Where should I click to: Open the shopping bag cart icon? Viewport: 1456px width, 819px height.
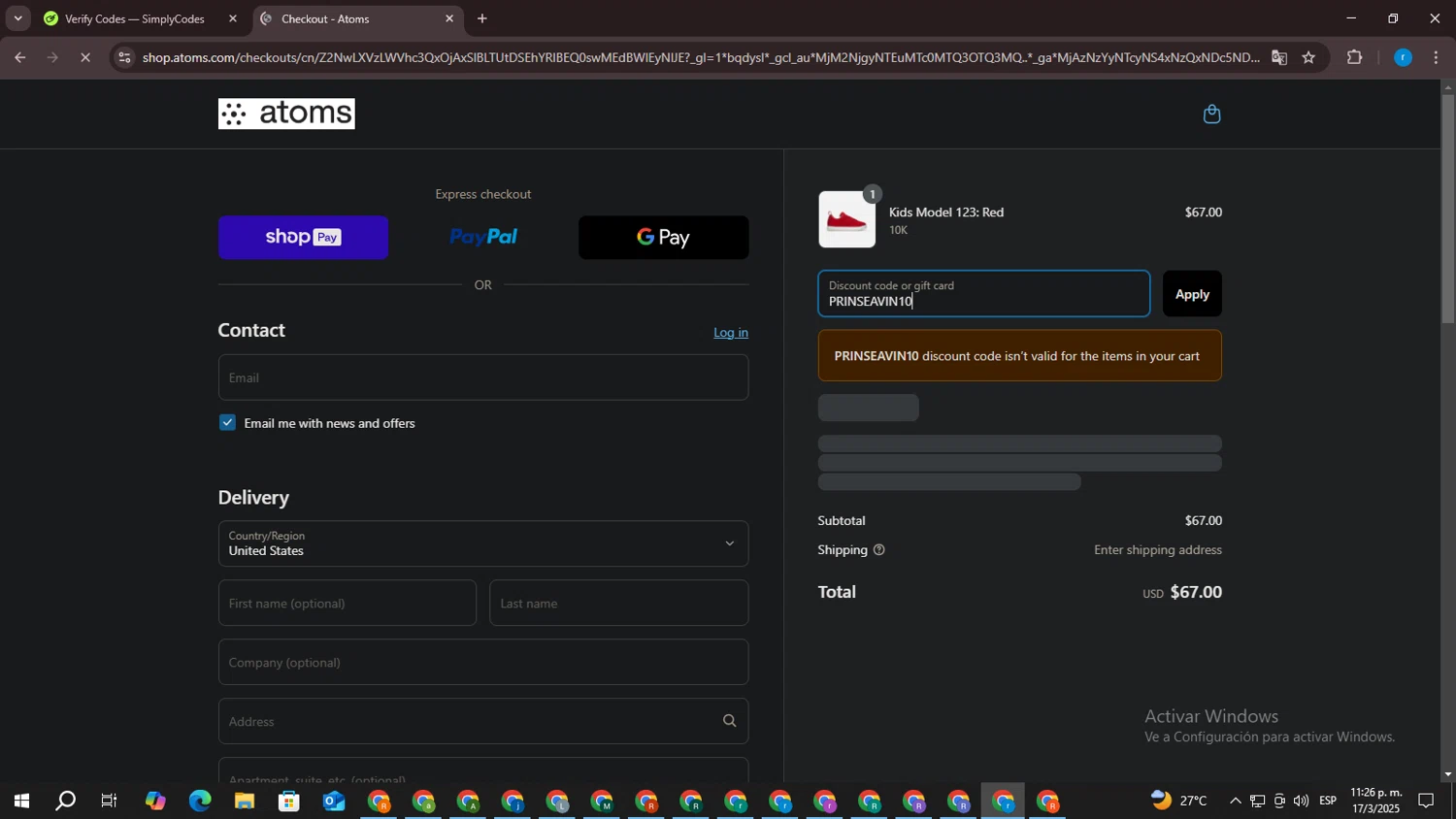coord(1211,115)
